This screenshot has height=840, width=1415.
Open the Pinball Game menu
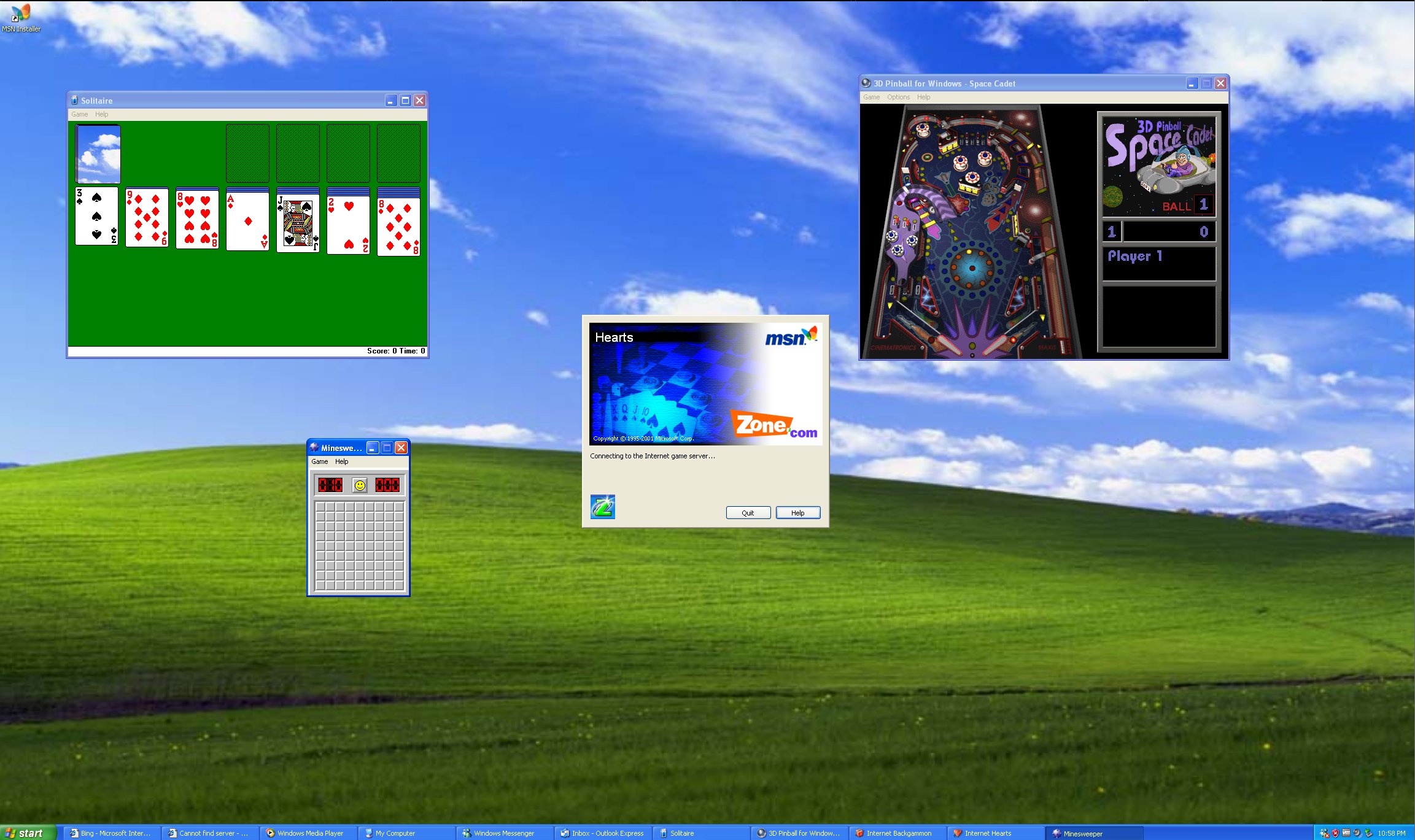click(x=871, y=97)
